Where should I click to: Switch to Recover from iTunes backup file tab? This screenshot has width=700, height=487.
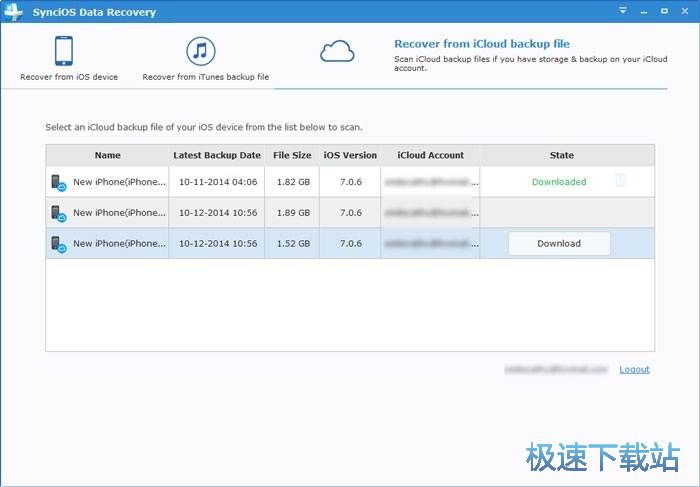205,58
